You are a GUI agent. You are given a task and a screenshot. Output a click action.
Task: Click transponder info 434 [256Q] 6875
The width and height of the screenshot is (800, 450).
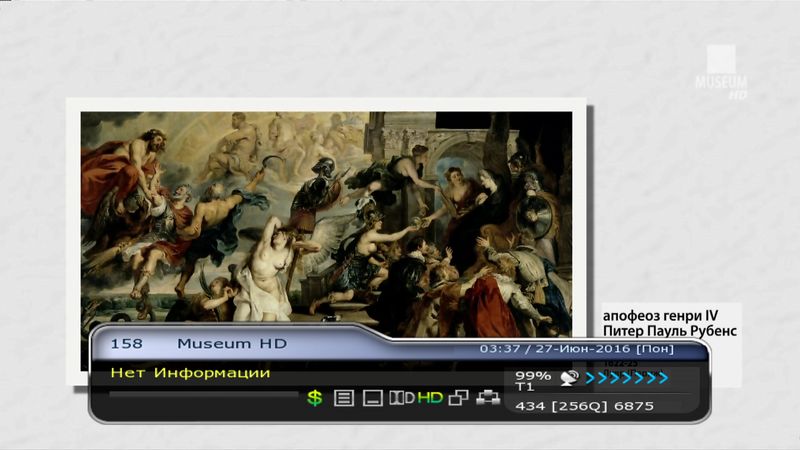pyautogui.click(x=584, y=406)
